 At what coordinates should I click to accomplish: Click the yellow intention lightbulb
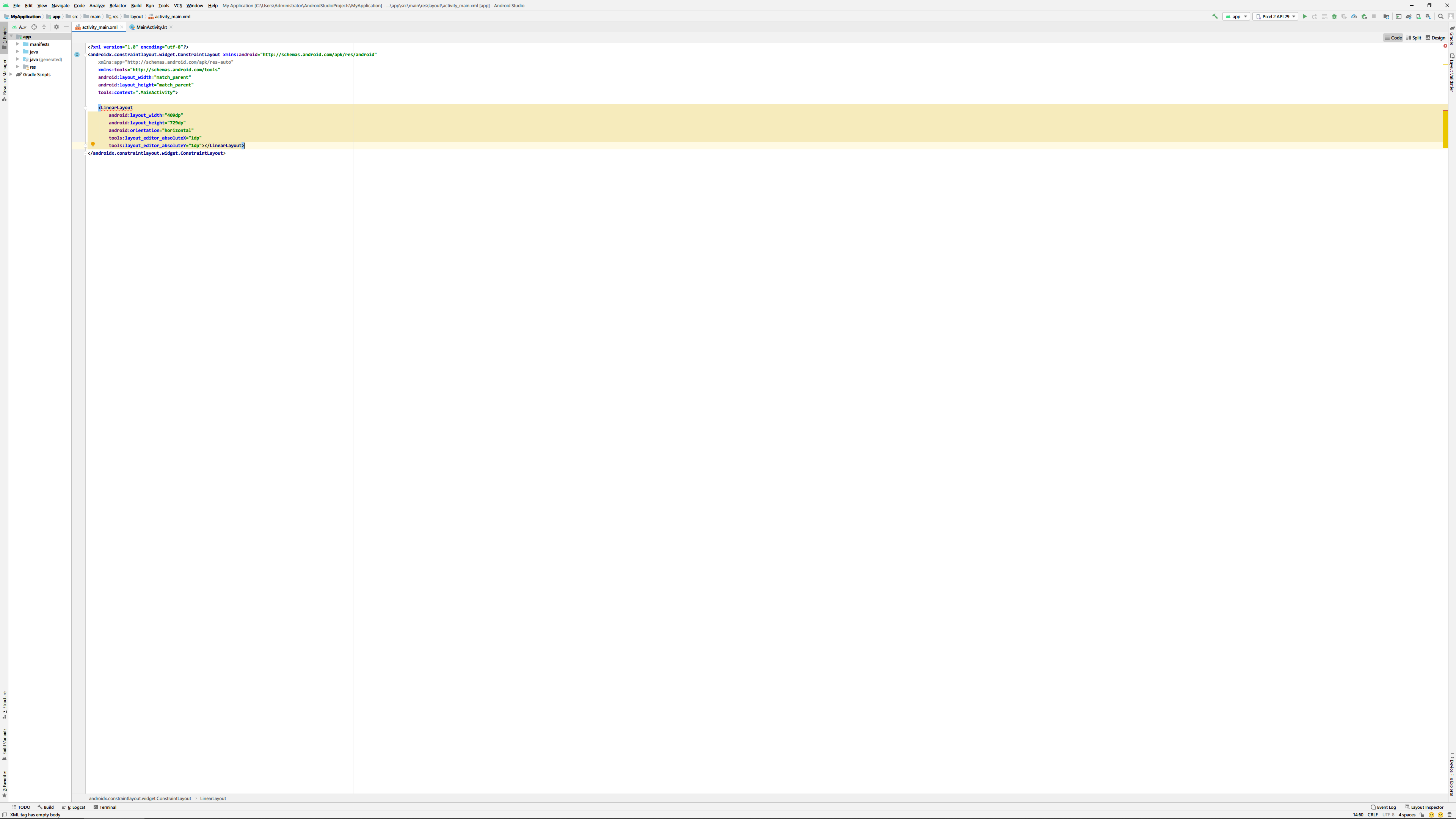(x=93, y=145)
